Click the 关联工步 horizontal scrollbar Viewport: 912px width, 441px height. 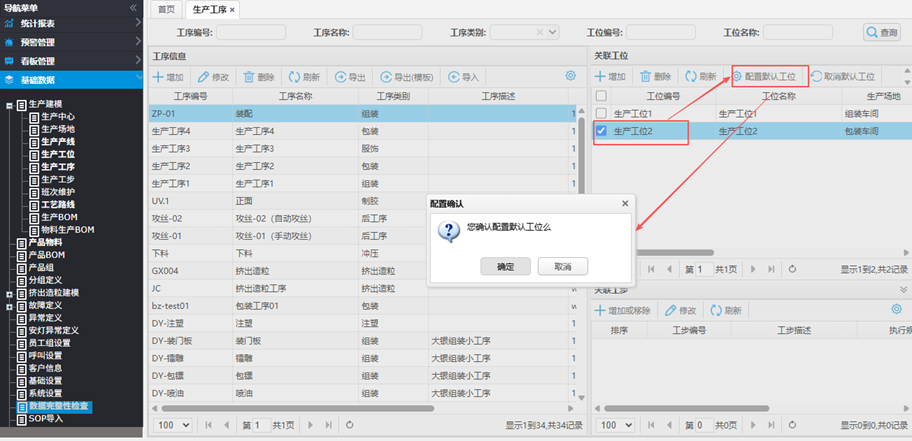click(687, 408)
